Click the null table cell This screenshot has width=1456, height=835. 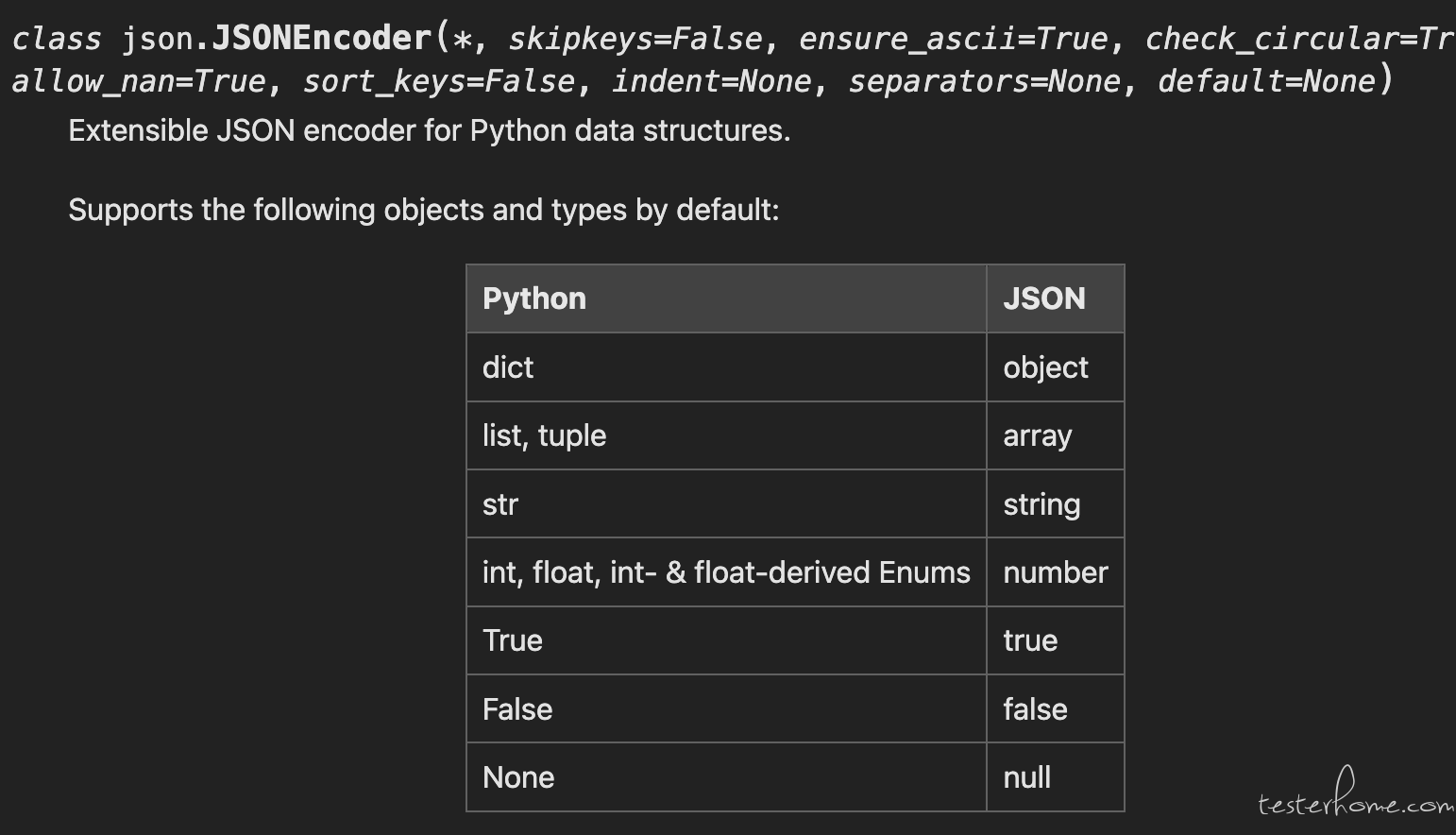(1056, 777)
